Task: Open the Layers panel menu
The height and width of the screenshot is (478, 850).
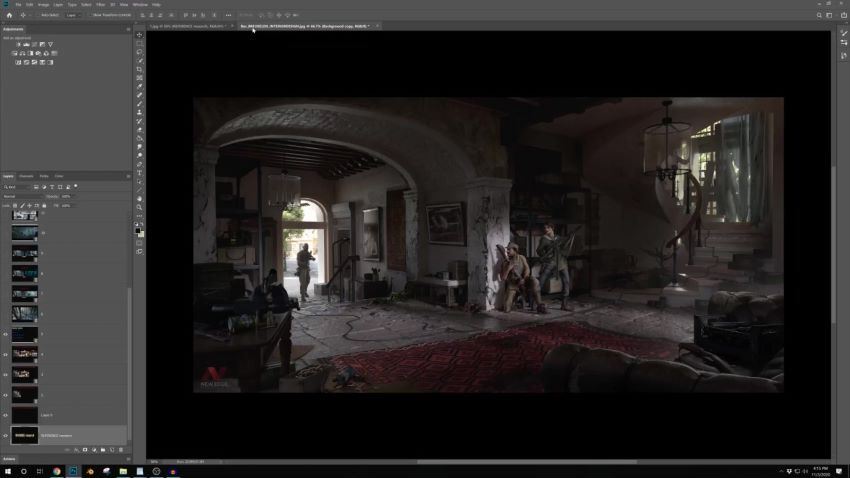Action: (x=128, y=176)
